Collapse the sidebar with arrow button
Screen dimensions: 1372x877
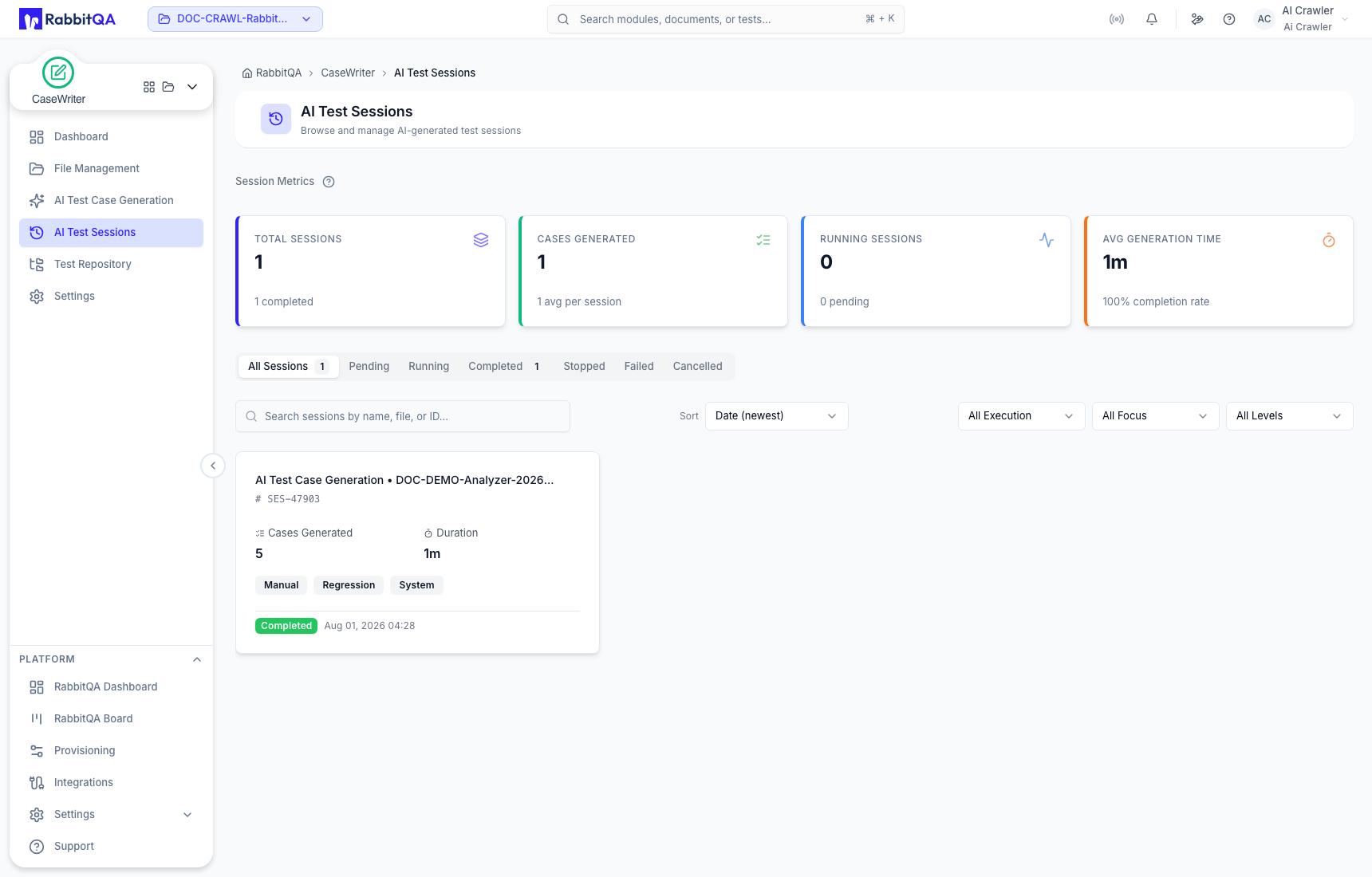click(x=213, y=466)
